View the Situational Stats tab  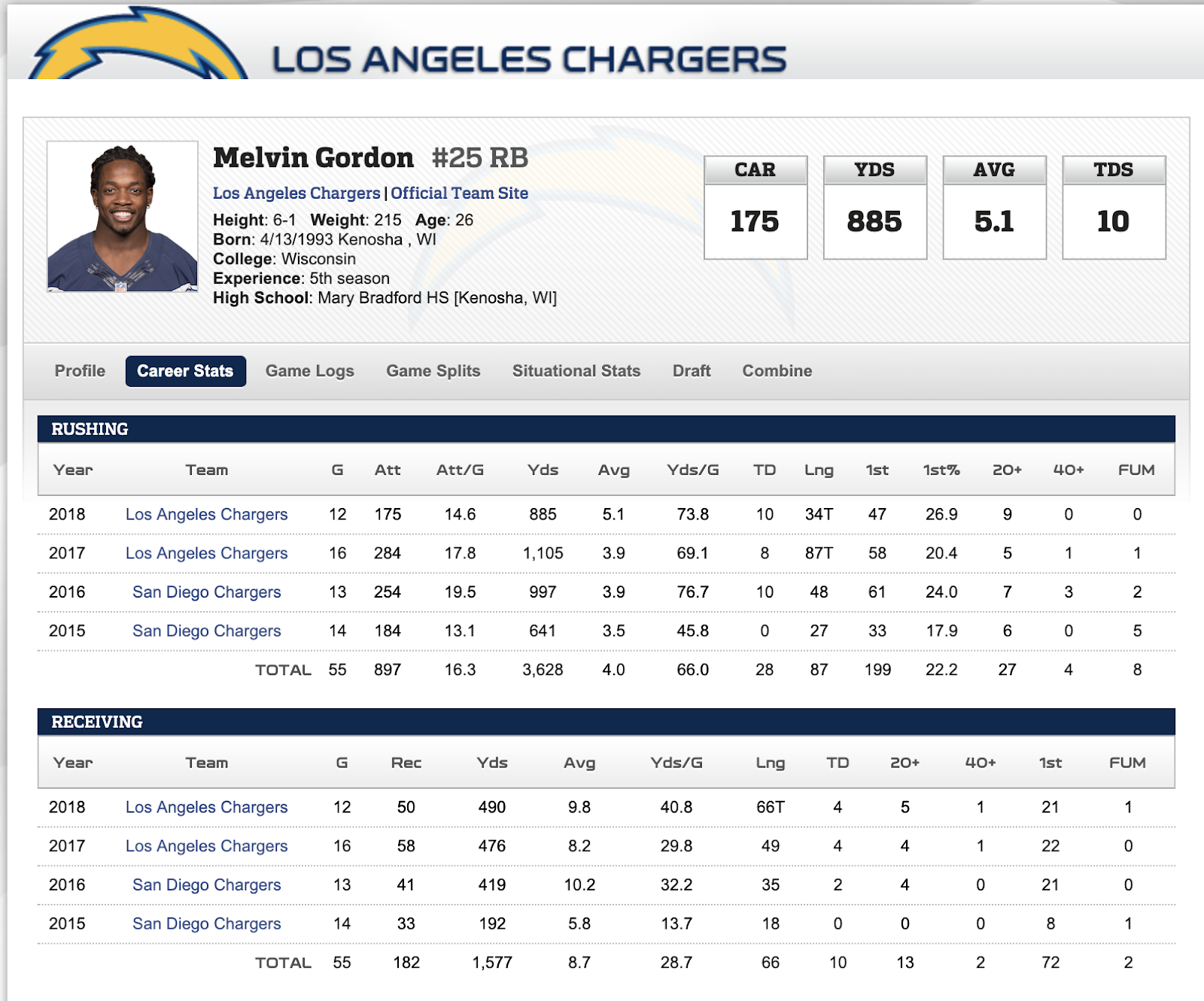click(x=576, y=371)
